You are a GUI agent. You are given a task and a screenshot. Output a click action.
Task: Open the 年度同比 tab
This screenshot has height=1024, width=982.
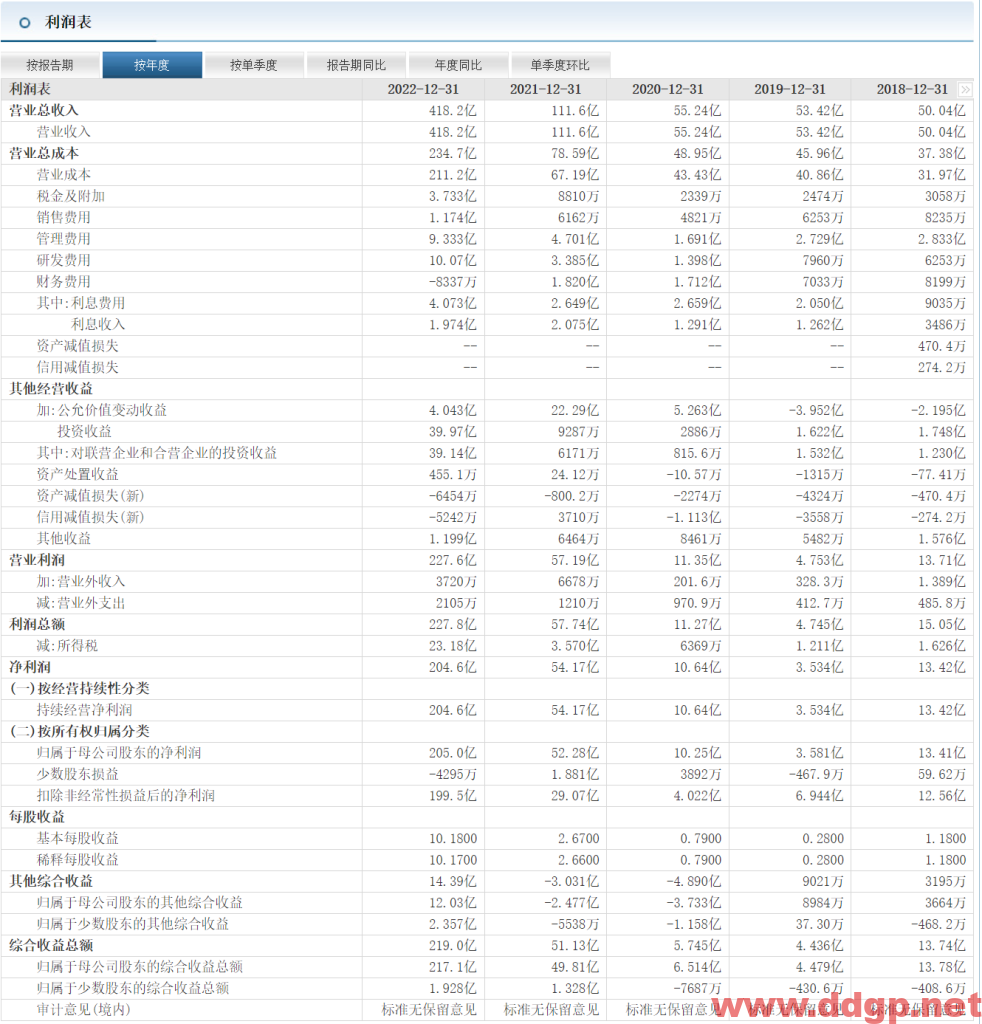458,65
